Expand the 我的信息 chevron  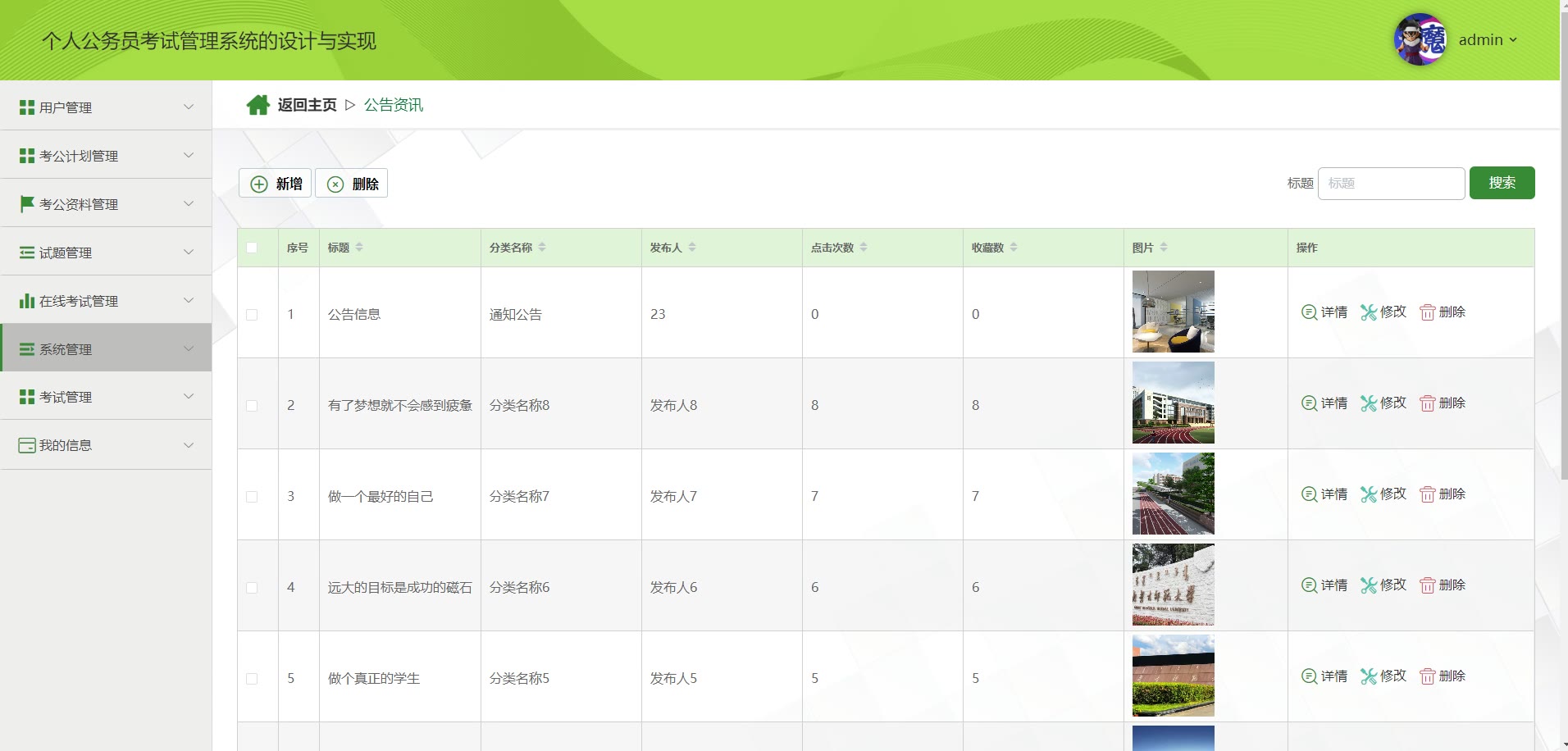click(189, 445)
